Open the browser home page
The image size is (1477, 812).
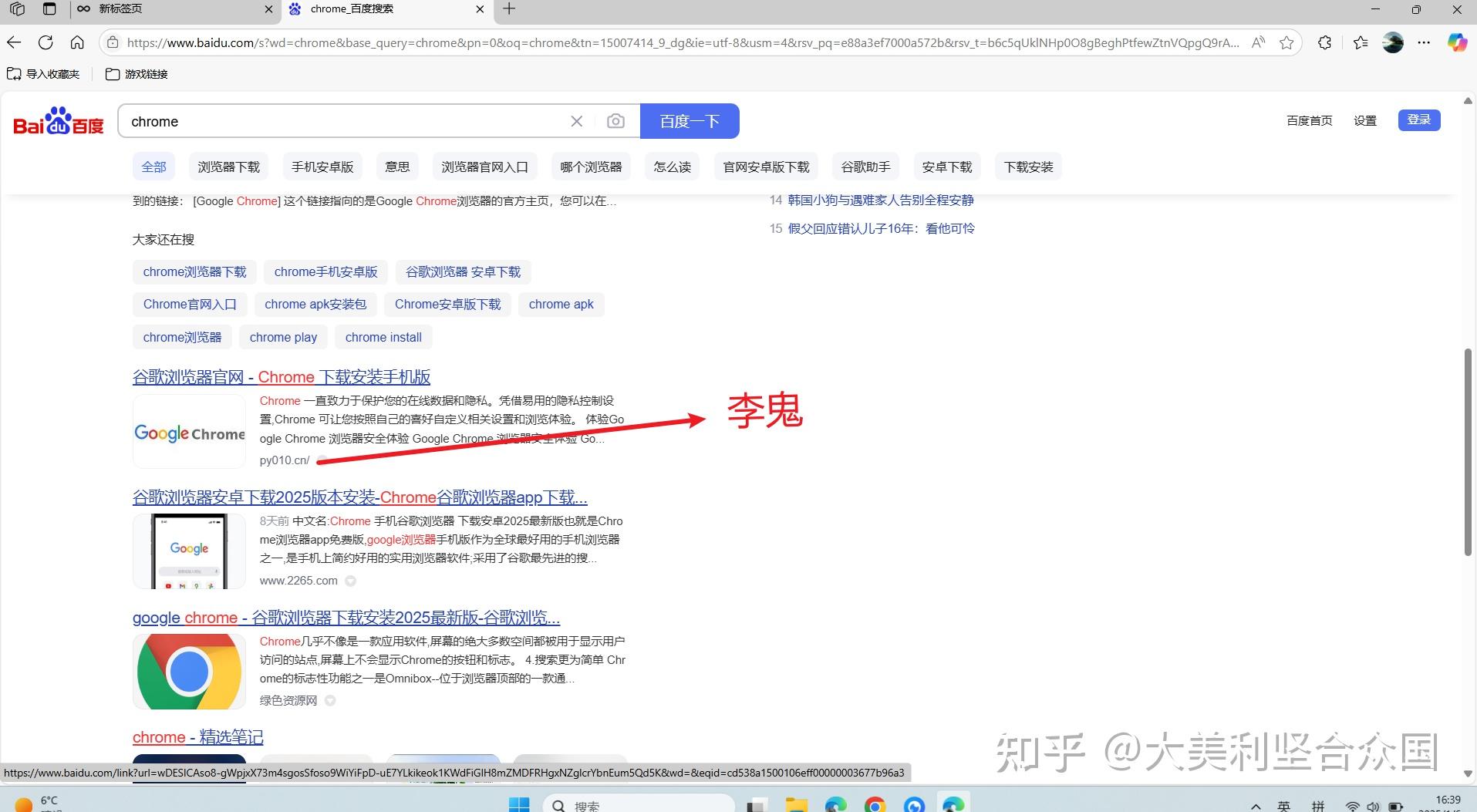77,42
